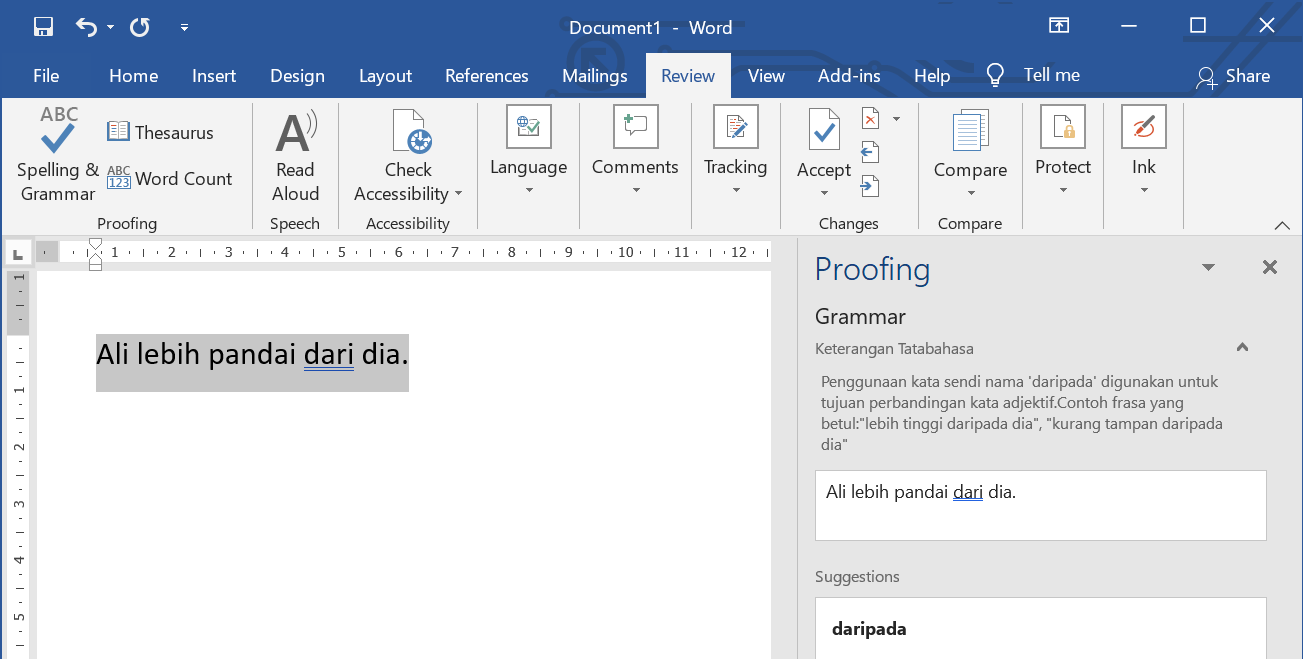Collapse the ribbon with the chevron
Screen dimensions: 1303x659
tap(1282, 225)
